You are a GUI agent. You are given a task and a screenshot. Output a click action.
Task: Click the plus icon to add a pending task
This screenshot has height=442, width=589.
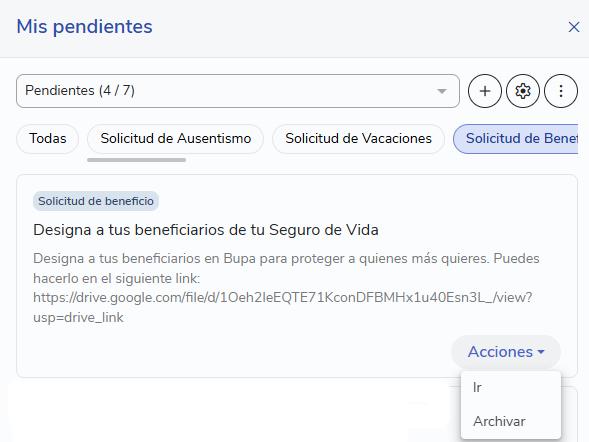[485, 91]
